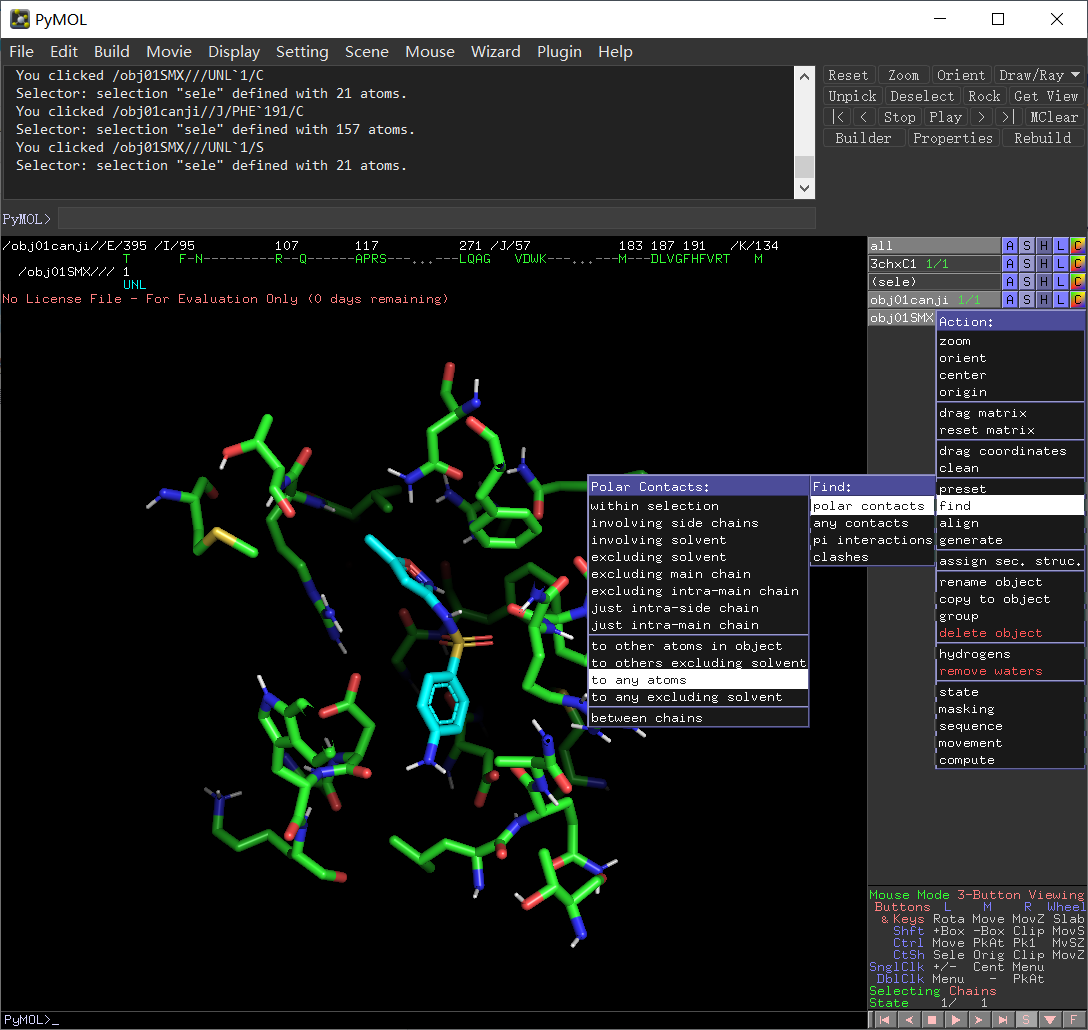Click the Get View button
Screen dimensions: 1088x1030
[1046, 96]
